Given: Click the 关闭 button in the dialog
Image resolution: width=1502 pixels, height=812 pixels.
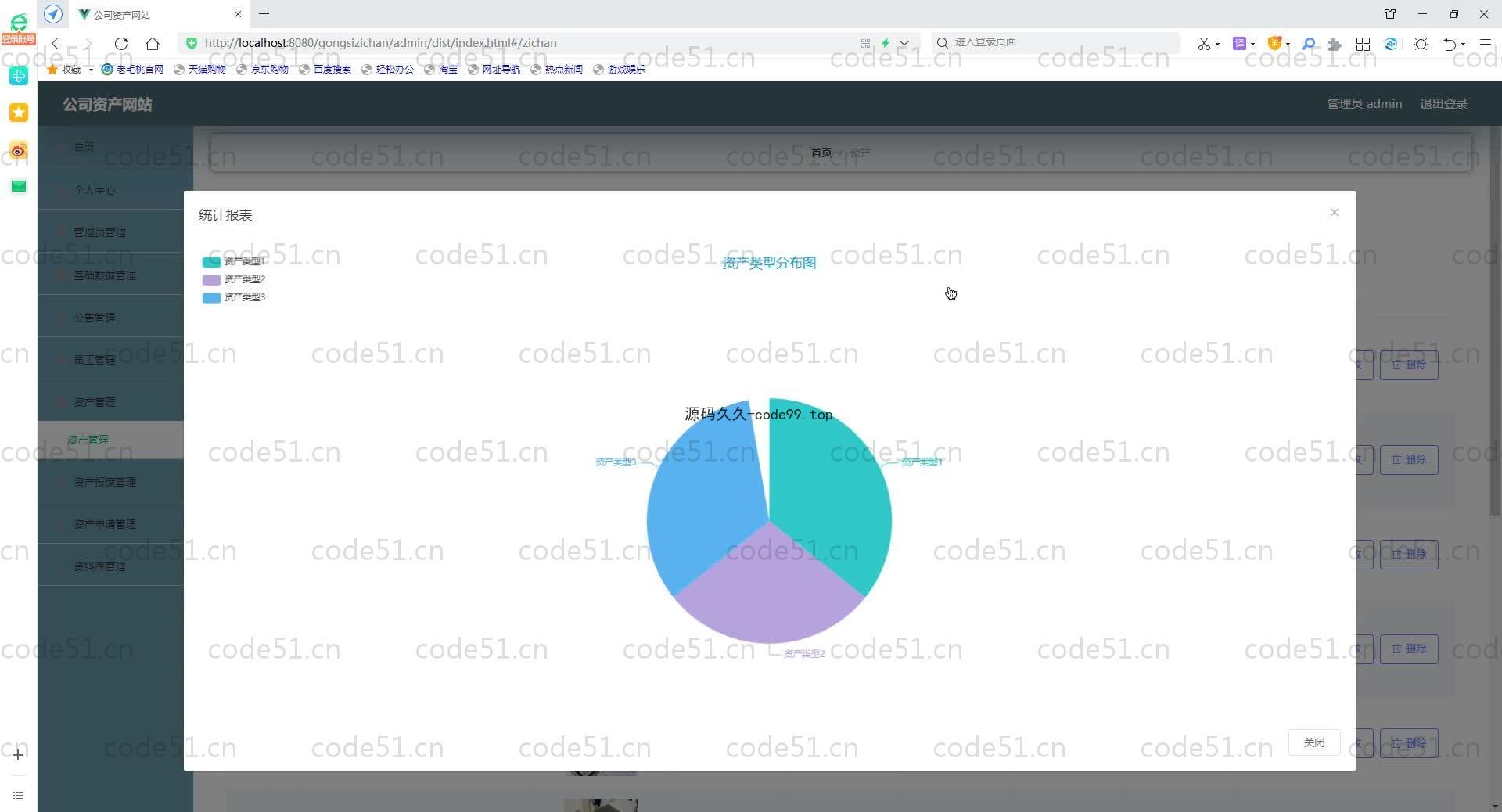Looking at the screenshot, I should (1314, 742).
